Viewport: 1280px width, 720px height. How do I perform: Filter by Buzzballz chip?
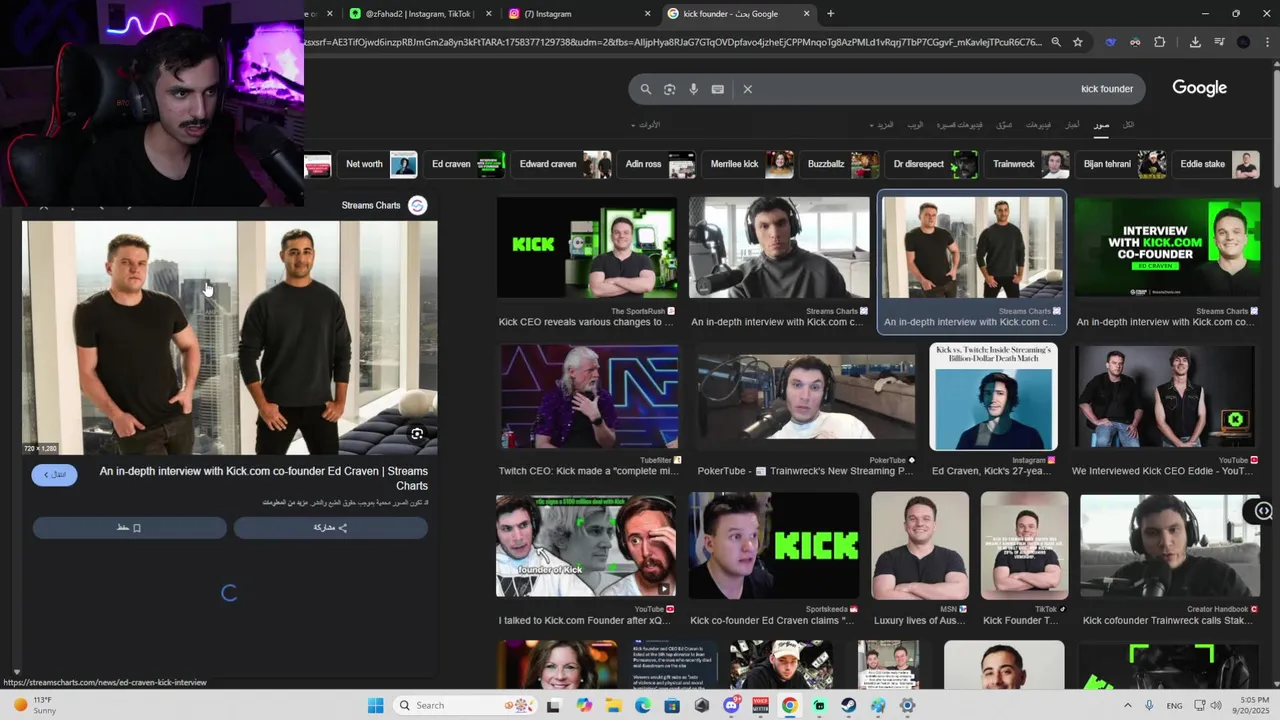tap(840, 164)
